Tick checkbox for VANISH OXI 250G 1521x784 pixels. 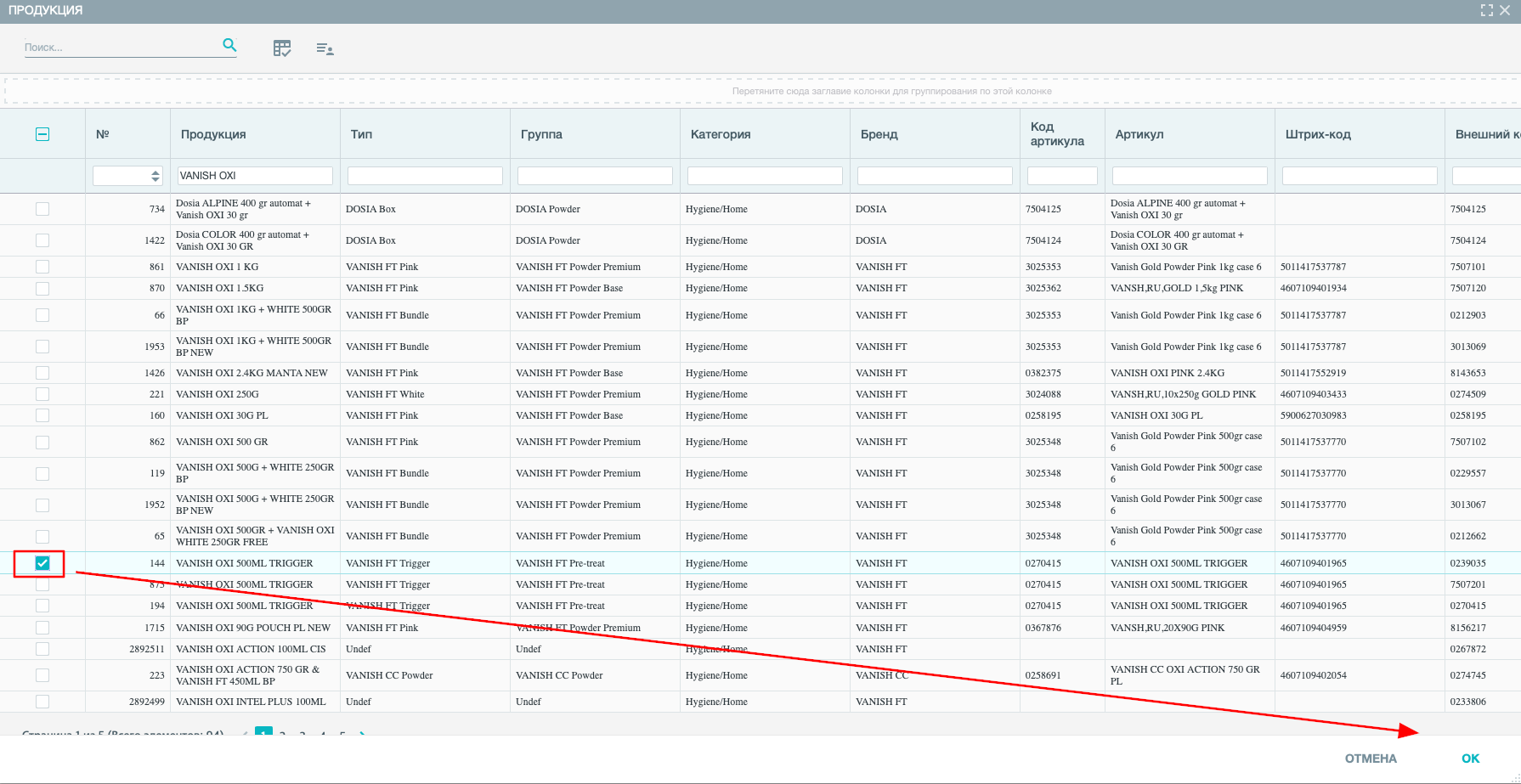pos(42,394)
